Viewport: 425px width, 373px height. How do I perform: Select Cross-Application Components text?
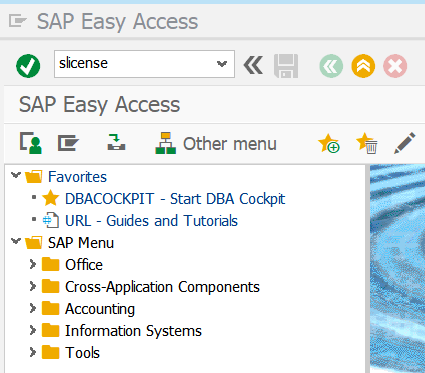[162, 287]
